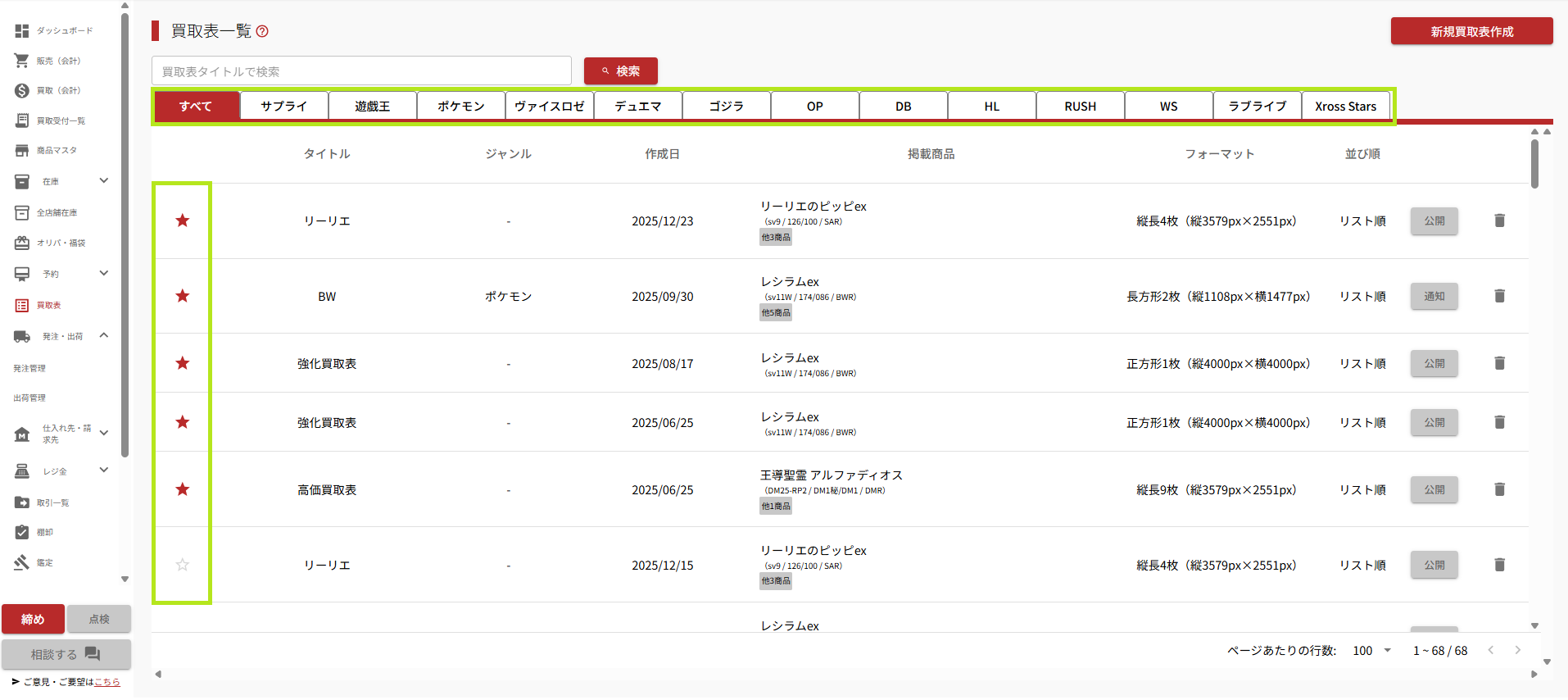Click the 販売(会計) shopping cart icon
Screen dimensions: 1568x700
[22, 61]
